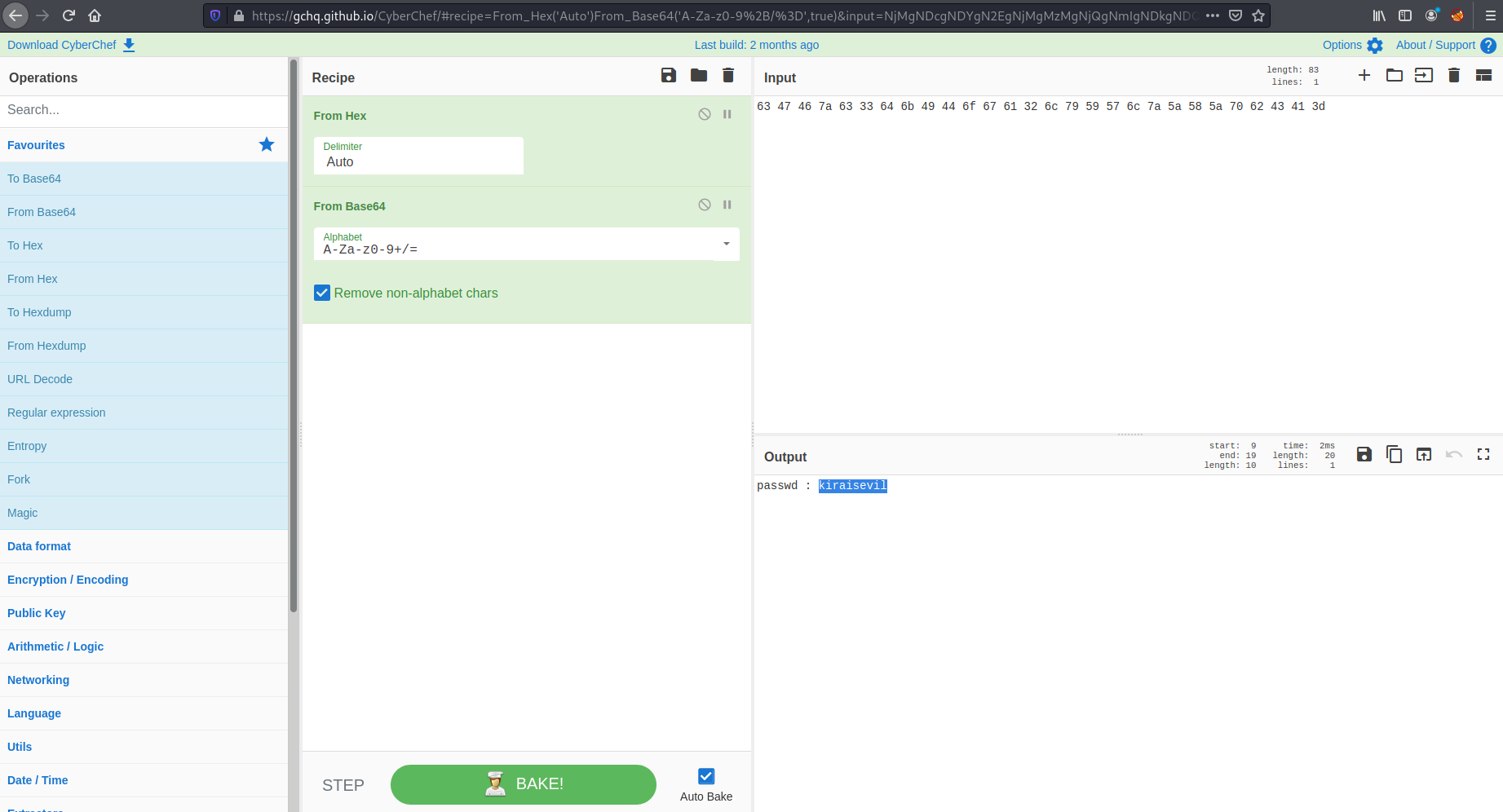Click highlighted kiraisevil output text
1503x812 pixels.
[x=853, y=485]
